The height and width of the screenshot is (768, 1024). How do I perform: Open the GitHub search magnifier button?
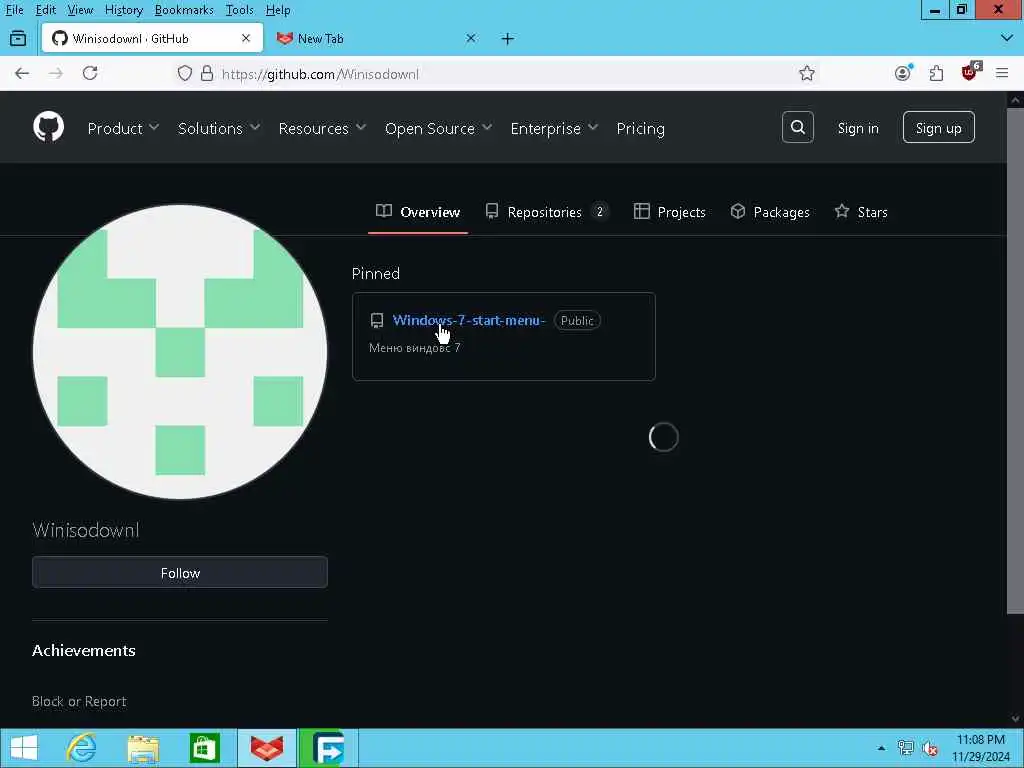pos(797,127)
